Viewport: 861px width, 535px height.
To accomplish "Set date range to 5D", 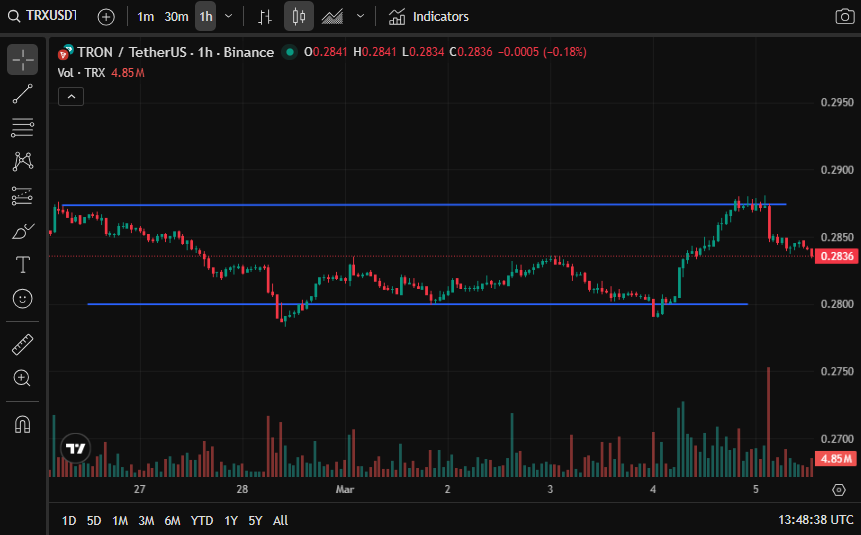I will point(94,520).
